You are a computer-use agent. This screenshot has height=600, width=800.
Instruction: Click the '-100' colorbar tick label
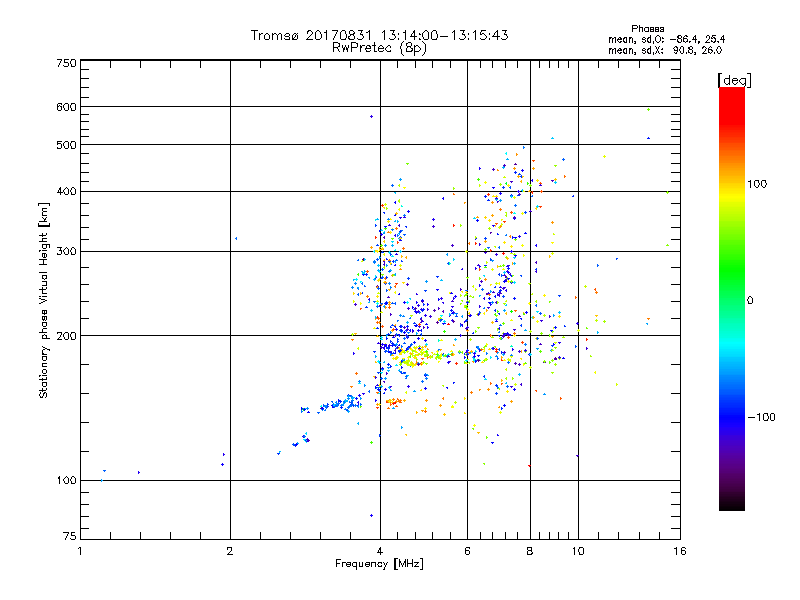(x=761, y=417)
